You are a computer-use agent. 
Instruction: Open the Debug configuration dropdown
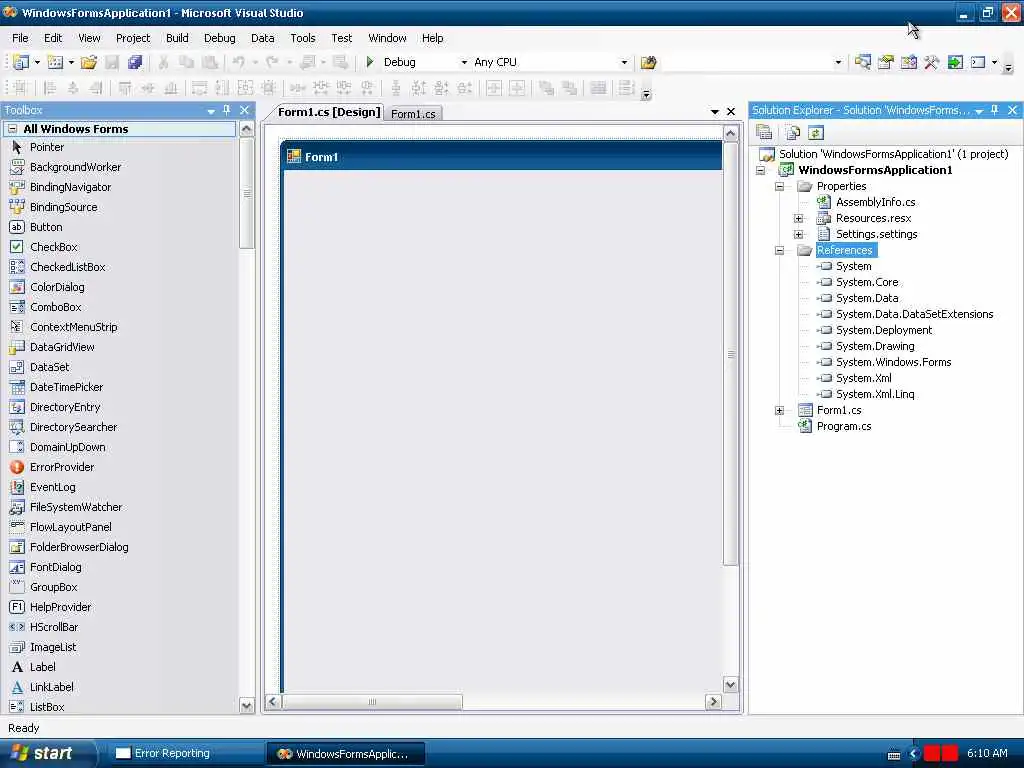464,63
